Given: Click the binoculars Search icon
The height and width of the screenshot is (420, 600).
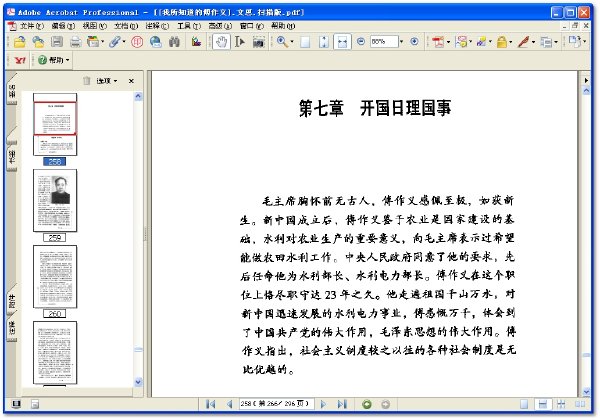Looking at the screenshot, I should 174,42.
